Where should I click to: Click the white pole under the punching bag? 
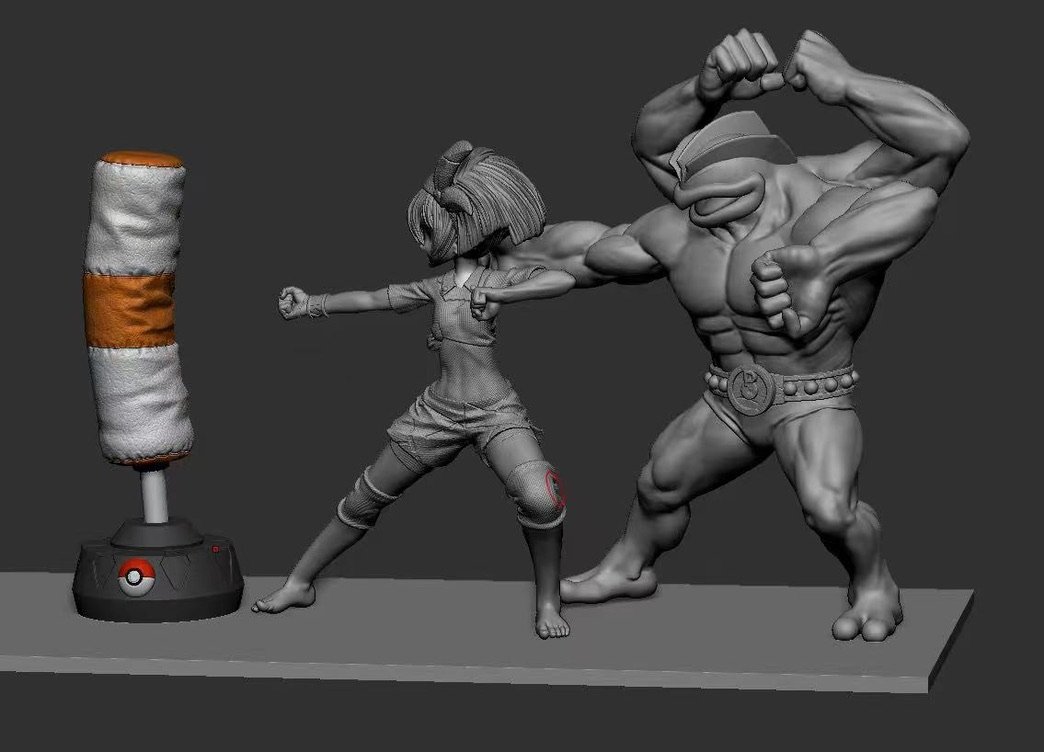[153, 495]
